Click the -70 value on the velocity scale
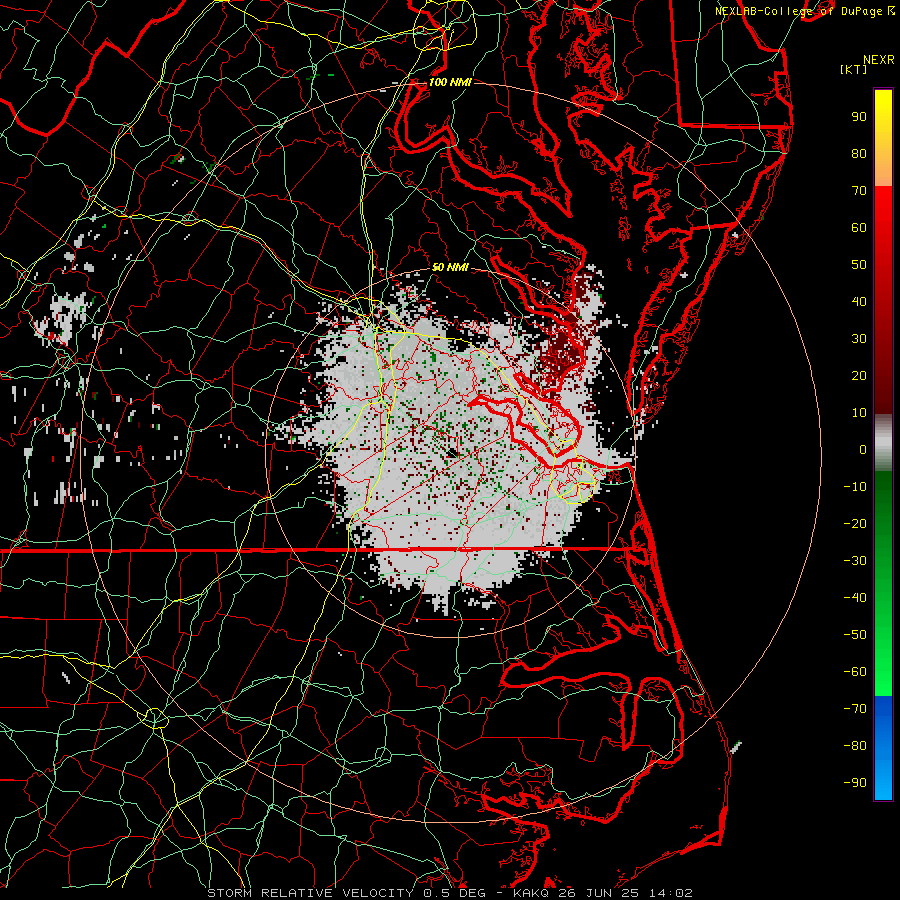 [x=855, y=709]
